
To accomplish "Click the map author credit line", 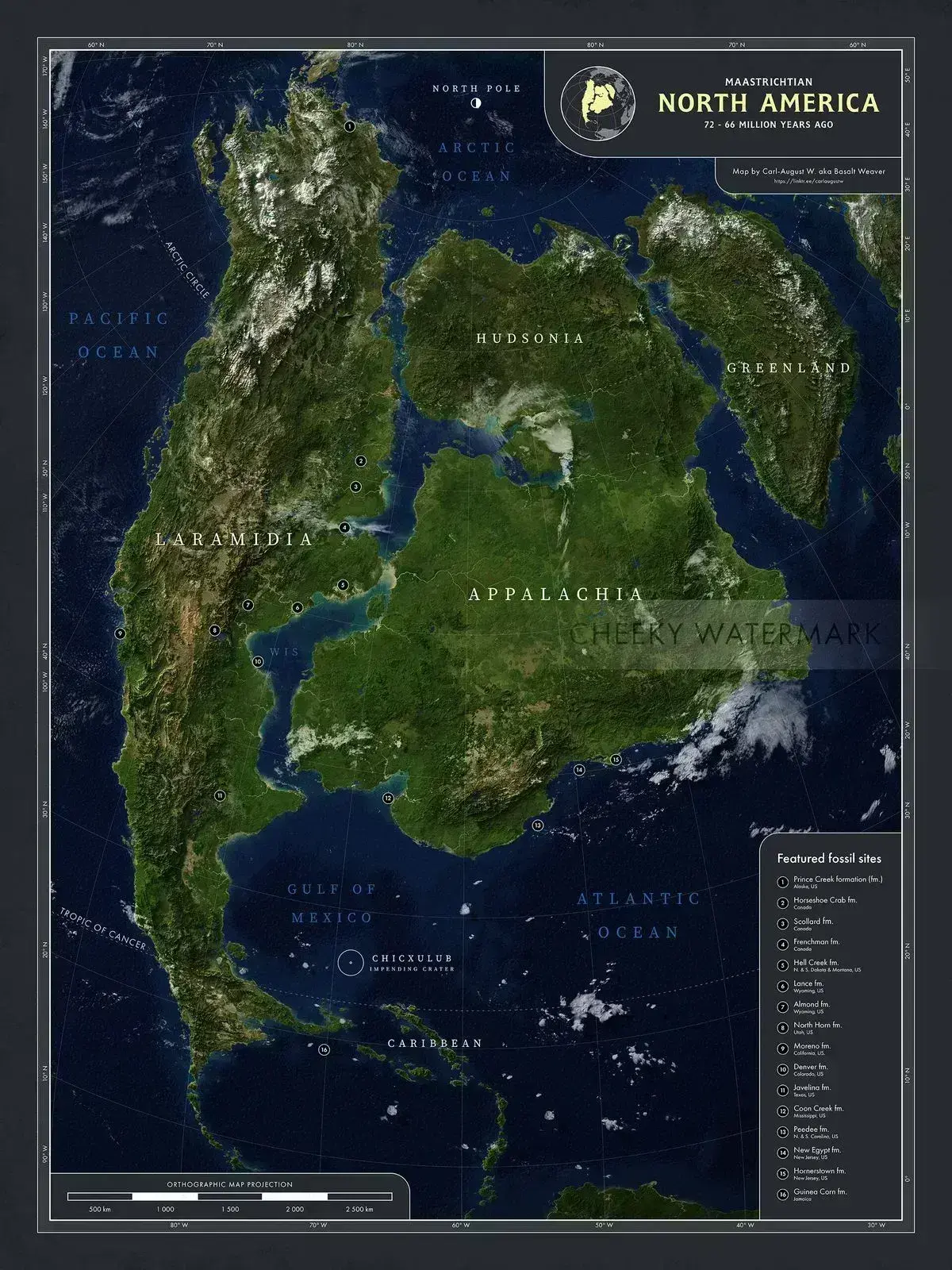I will (x=808, y=171).
